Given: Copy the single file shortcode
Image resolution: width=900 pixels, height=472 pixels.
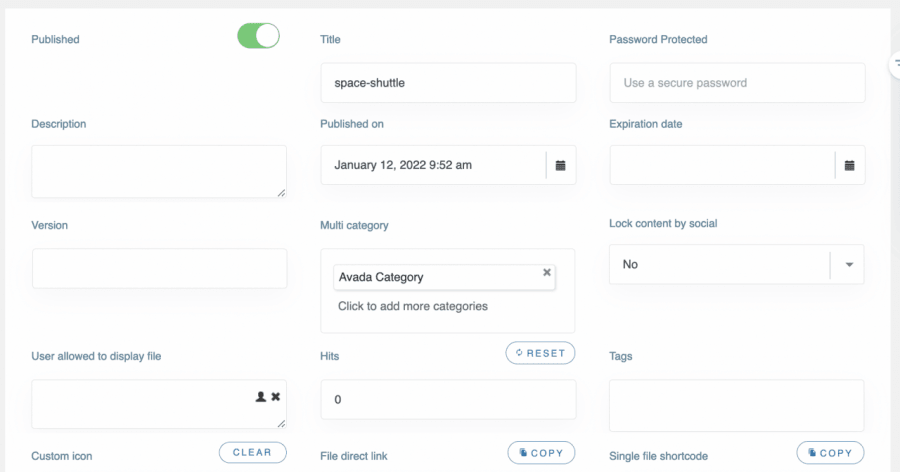Looking at the screenshot, I should pos(830,453).
